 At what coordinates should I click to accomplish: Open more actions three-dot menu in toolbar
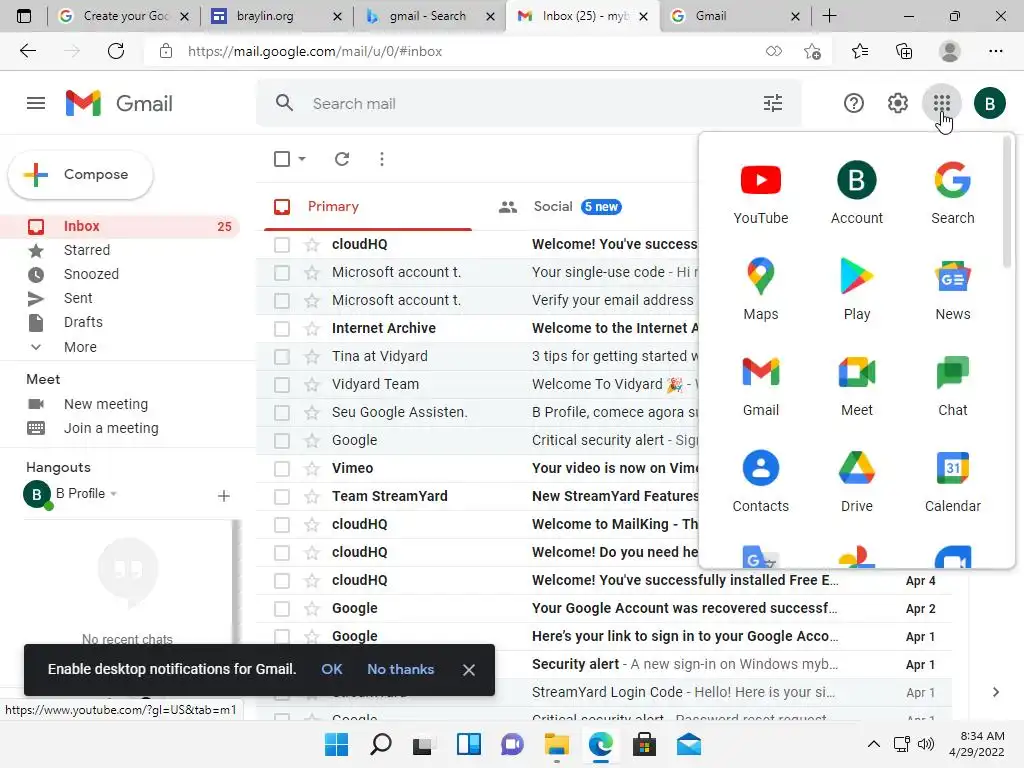tap(381, 159)
